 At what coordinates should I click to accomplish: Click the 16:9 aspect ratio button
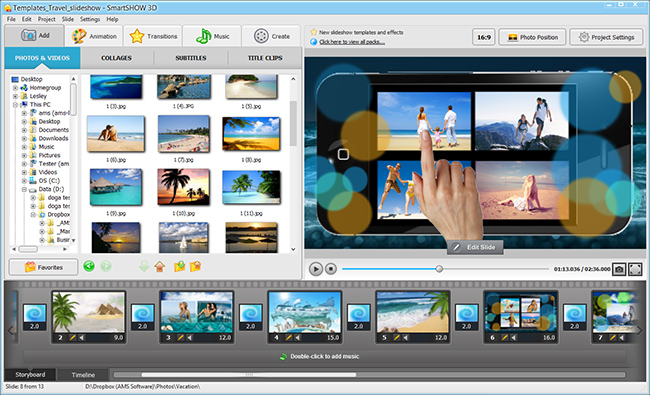pos(484,37)
